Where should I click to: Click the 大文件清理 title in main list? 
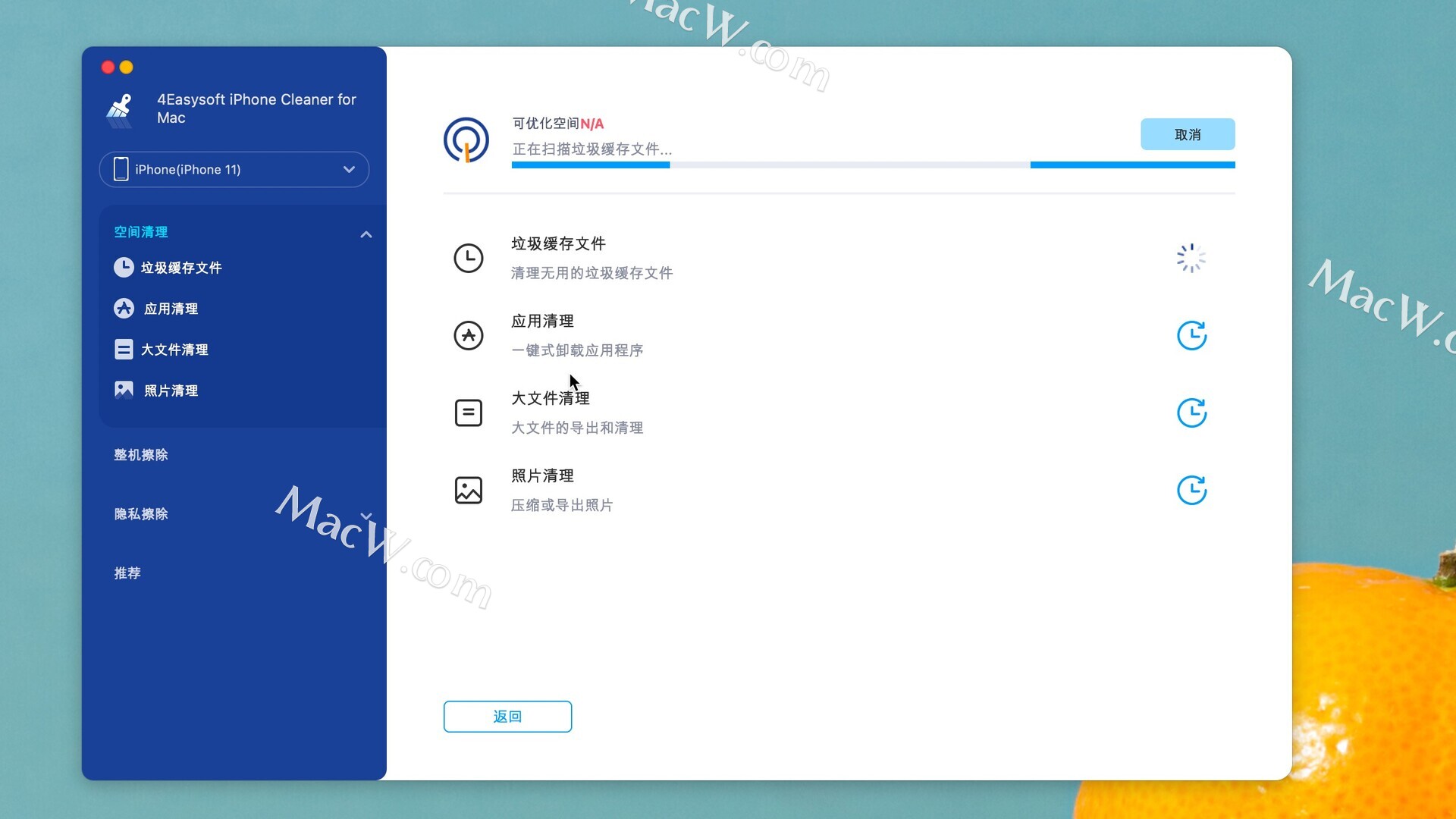[x=551, y=399]
